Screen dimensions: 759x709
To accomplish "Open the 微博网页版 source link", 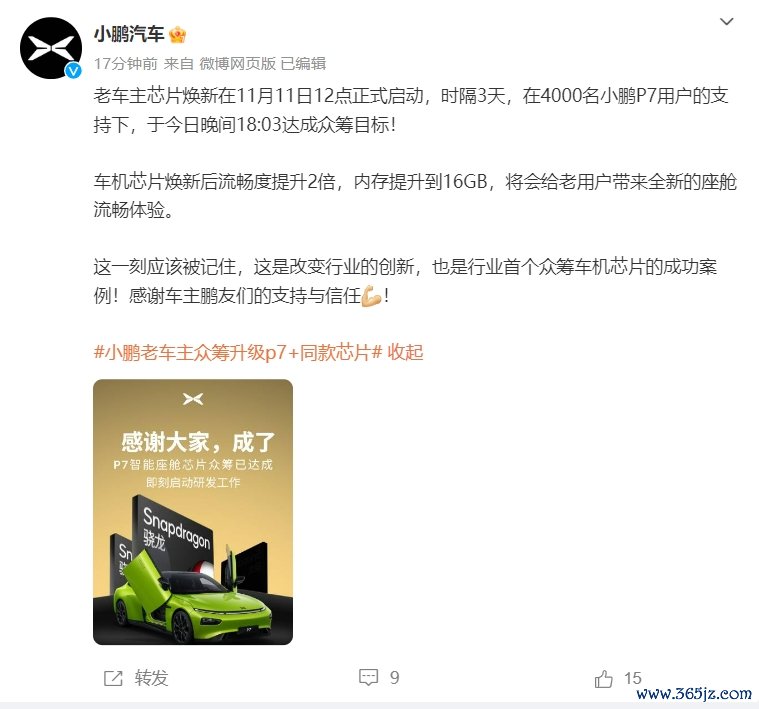I will point(237,63).
